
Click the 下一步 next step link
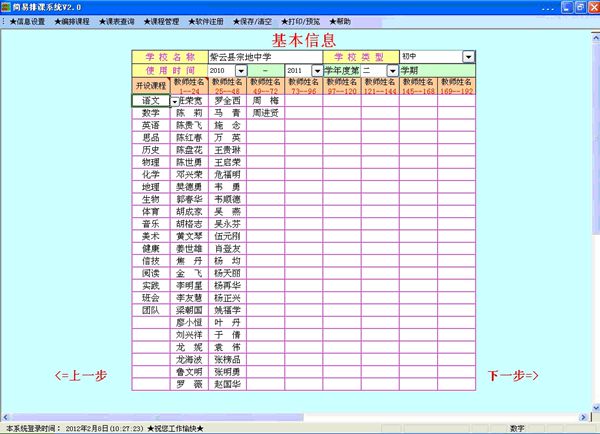point(514,375)
